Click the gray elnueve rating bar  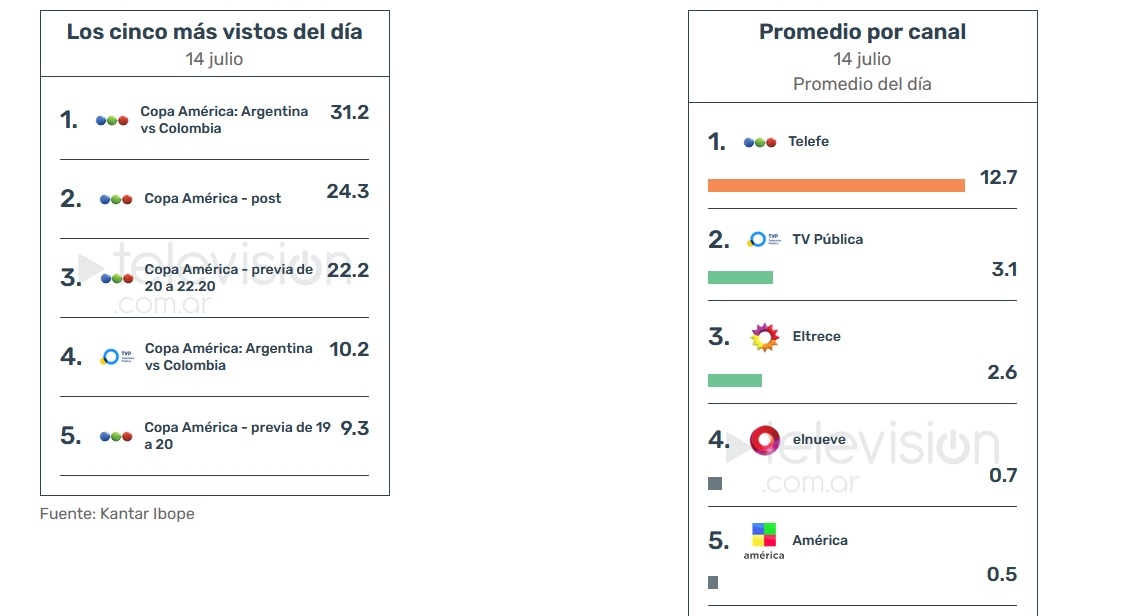click(x=715, y=484)
